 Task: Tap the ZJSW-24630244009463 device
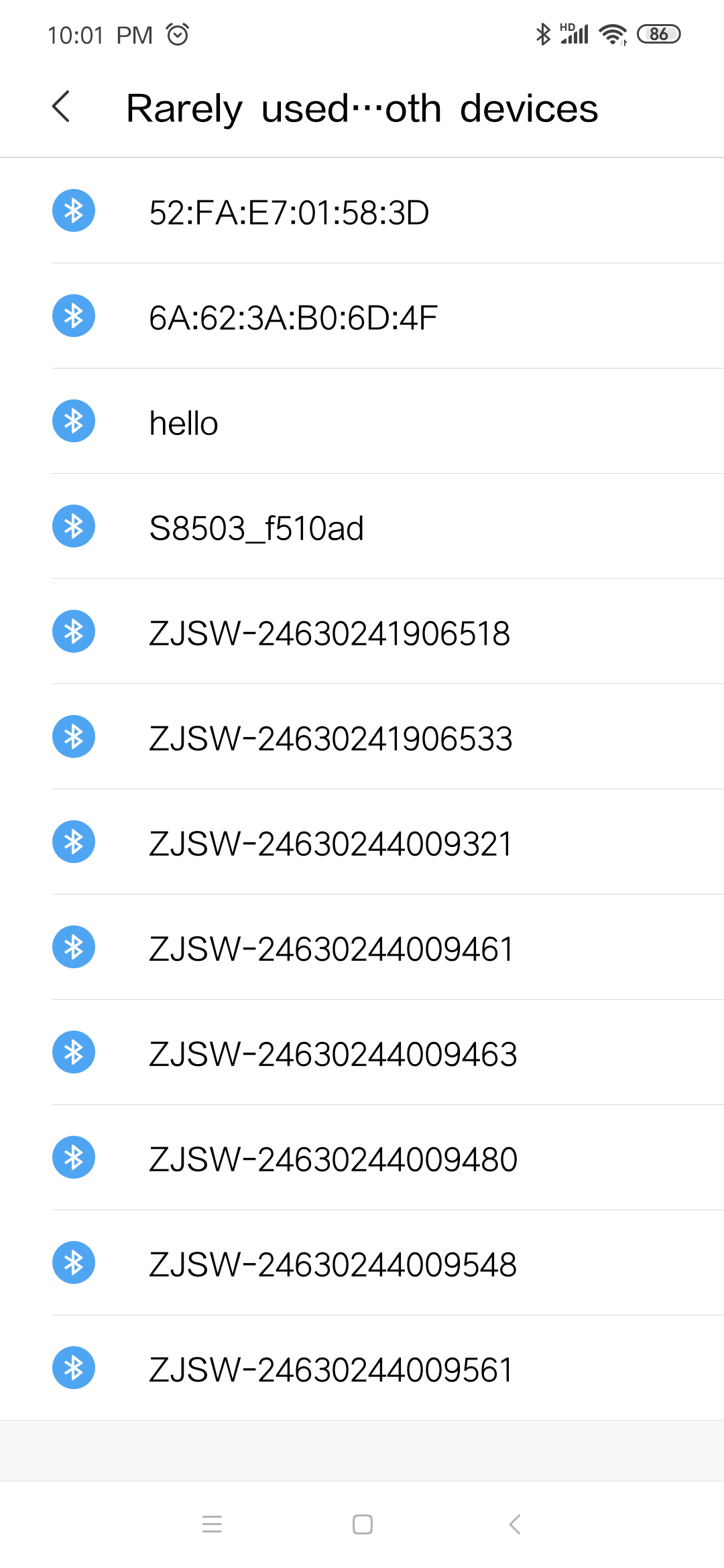point(333,1054)
